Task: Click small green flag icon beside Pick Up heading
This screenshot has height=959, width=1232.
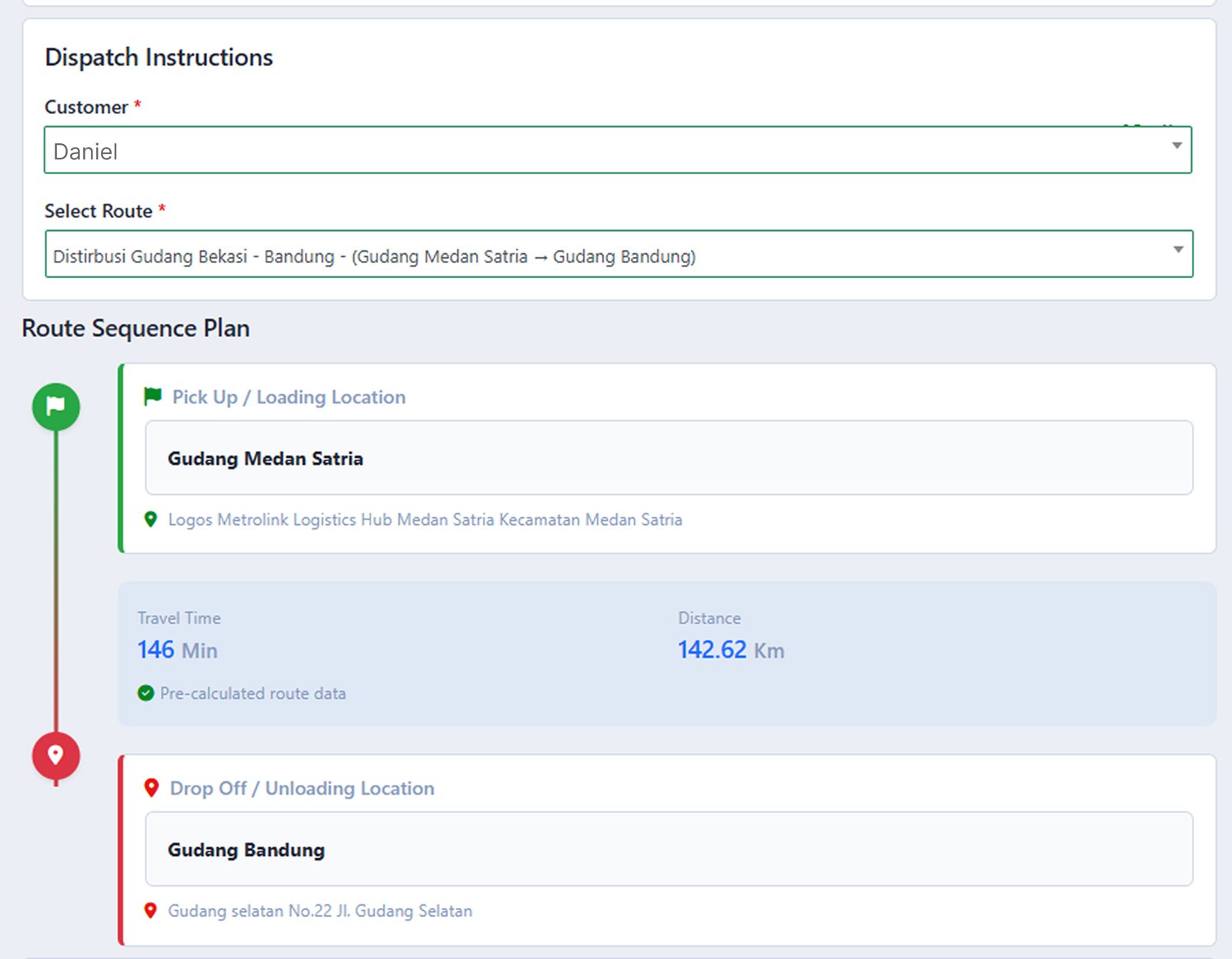Action: pyautogui.click(x=152, y=396)
